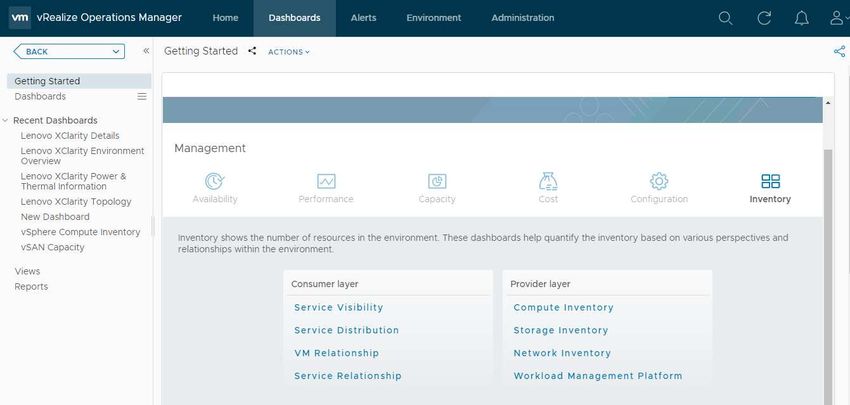Open the search magnifier icon
Image resolution: width=850 pixels, height=405 pixels.
tap(725, 18)
